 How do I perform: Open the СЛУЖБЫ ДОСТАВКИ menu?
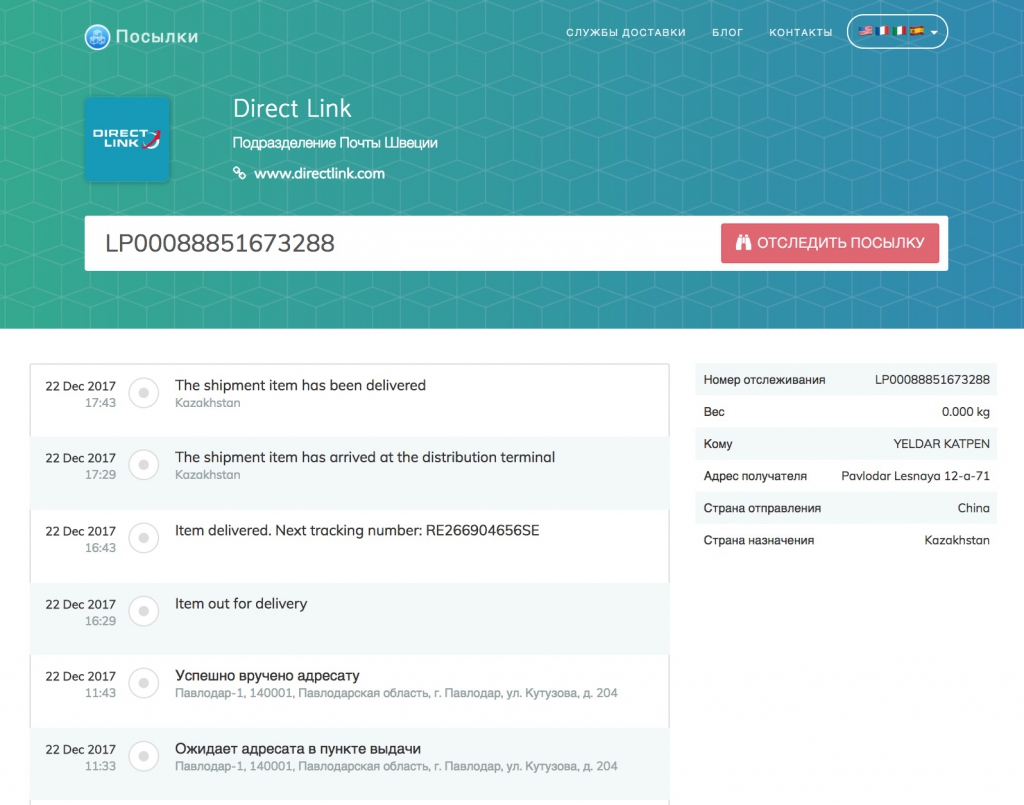tap(626, 32)
